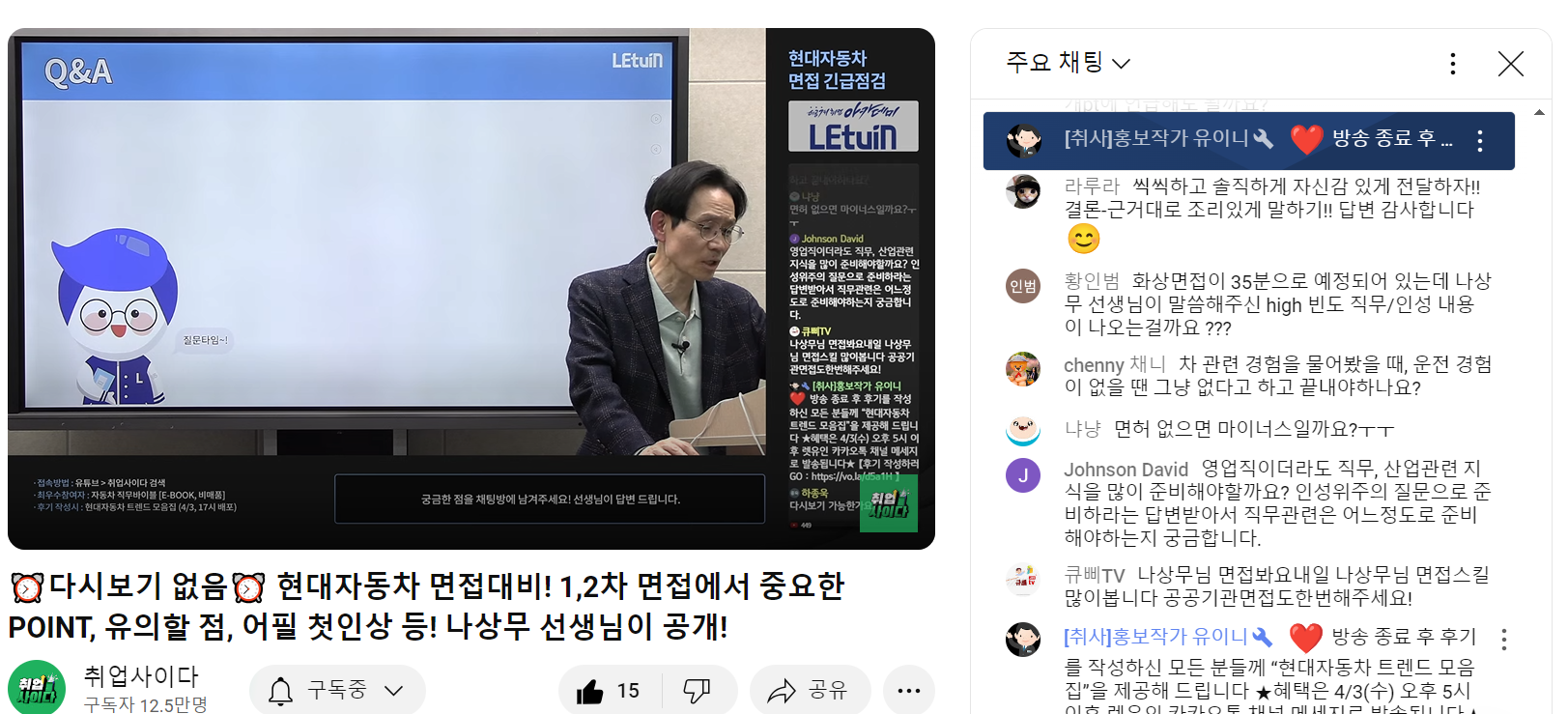Open the pinned message three-dot menu
The image size is (1568, 714).
click(x=1479, y=141)
